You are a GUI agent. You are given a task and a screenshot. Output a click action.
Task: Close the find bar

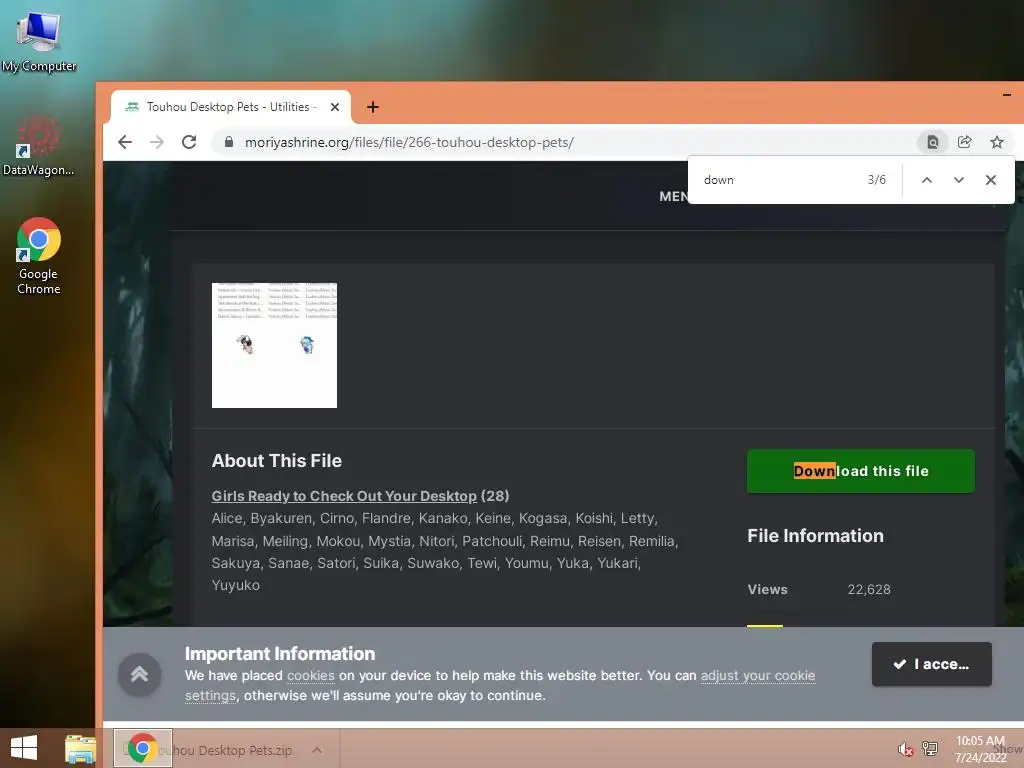[x=991, y=180]
